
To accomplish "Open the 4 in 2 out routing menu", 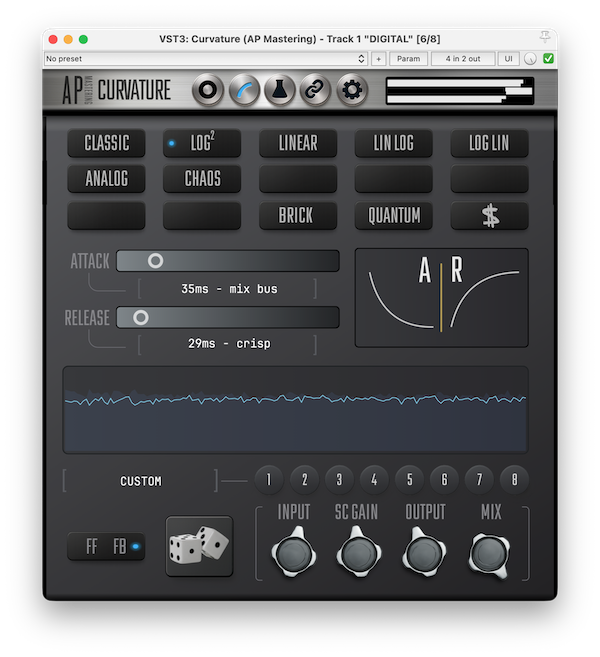I will [x=463, y=59].
